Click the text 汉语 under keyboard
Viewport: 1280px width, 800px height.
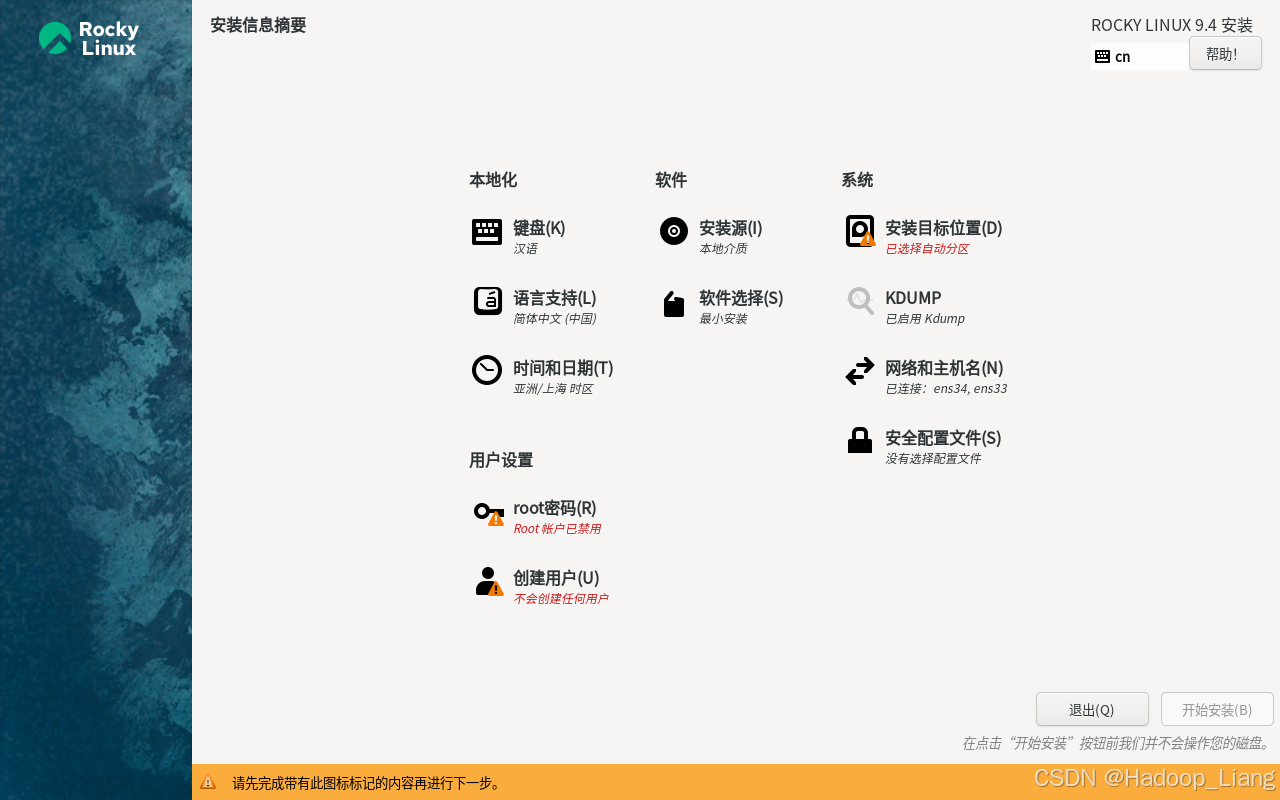pyautogui.click(x=525, y=248)
